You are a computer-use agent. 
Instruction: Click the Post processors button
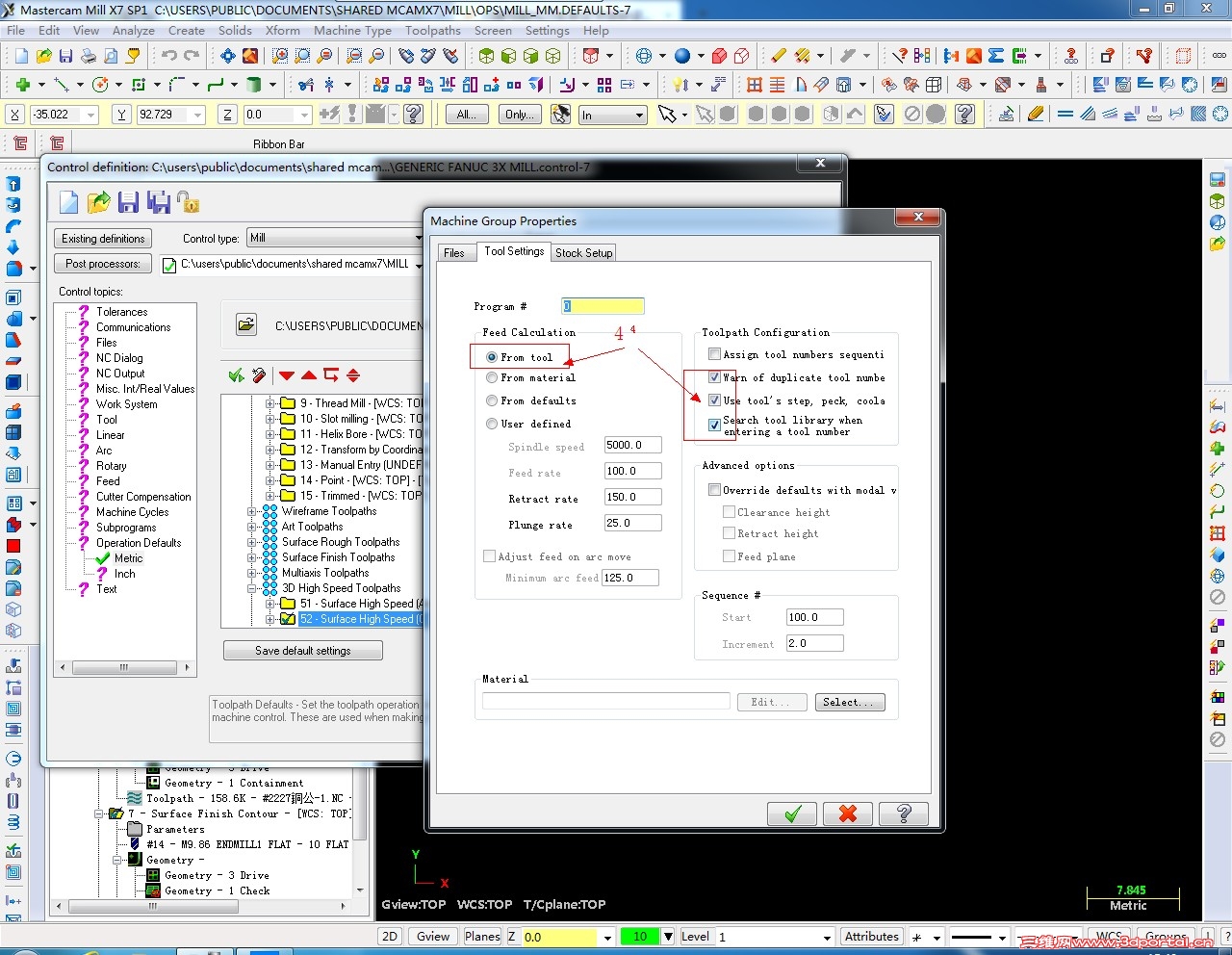pyautogui.click(x=103, y=264)
